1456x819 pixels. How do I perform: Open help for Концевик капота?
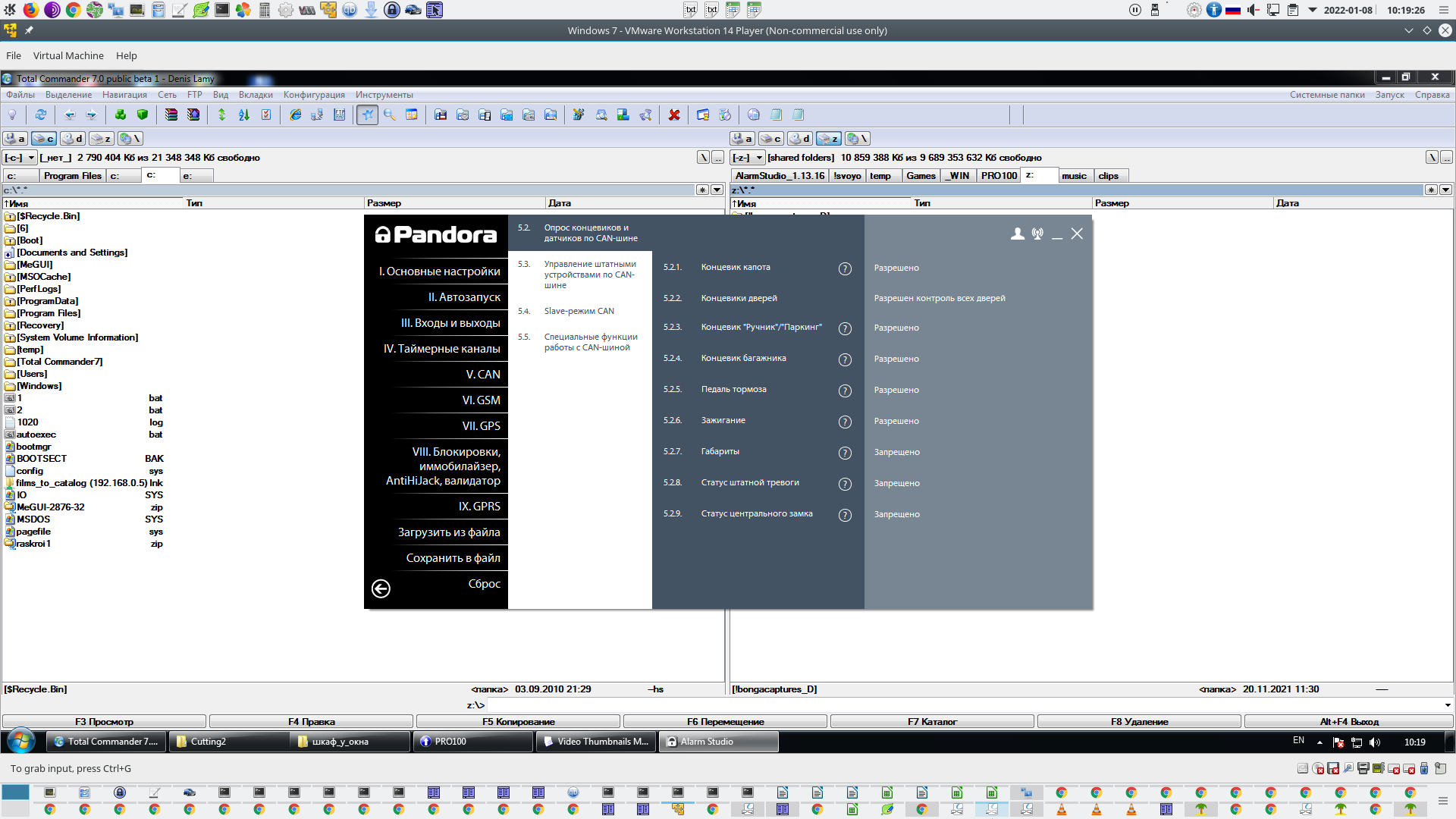click(845, 268)
